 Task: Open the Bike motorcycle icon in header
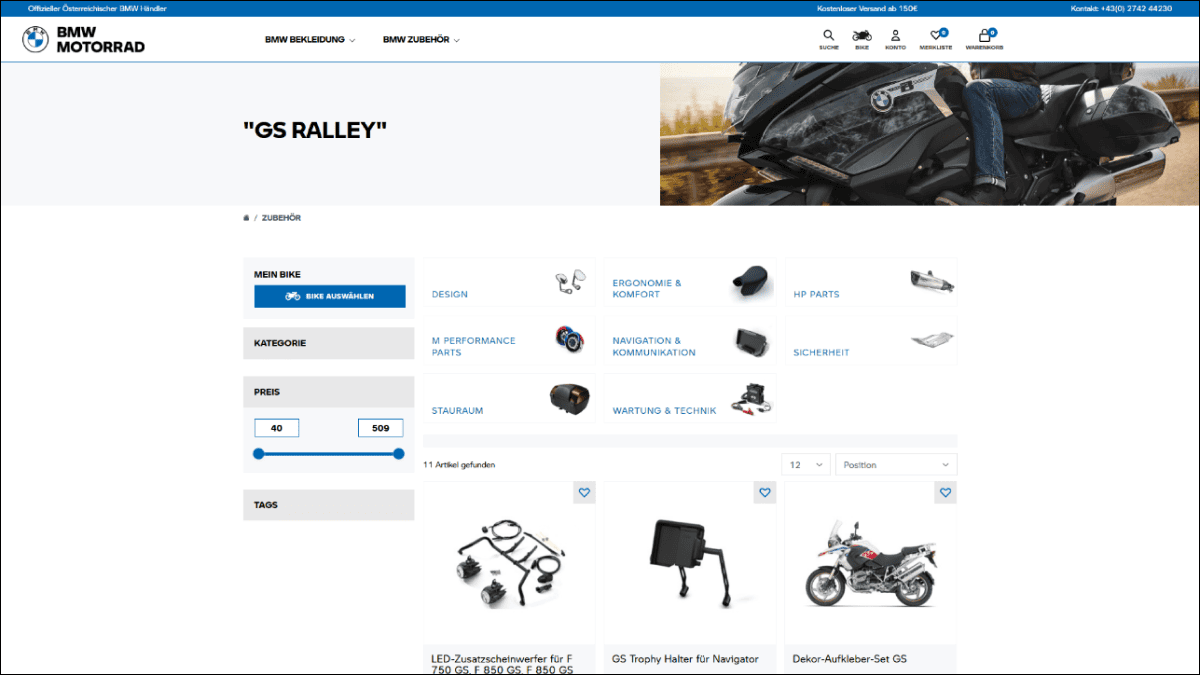[x=861, y=39]
